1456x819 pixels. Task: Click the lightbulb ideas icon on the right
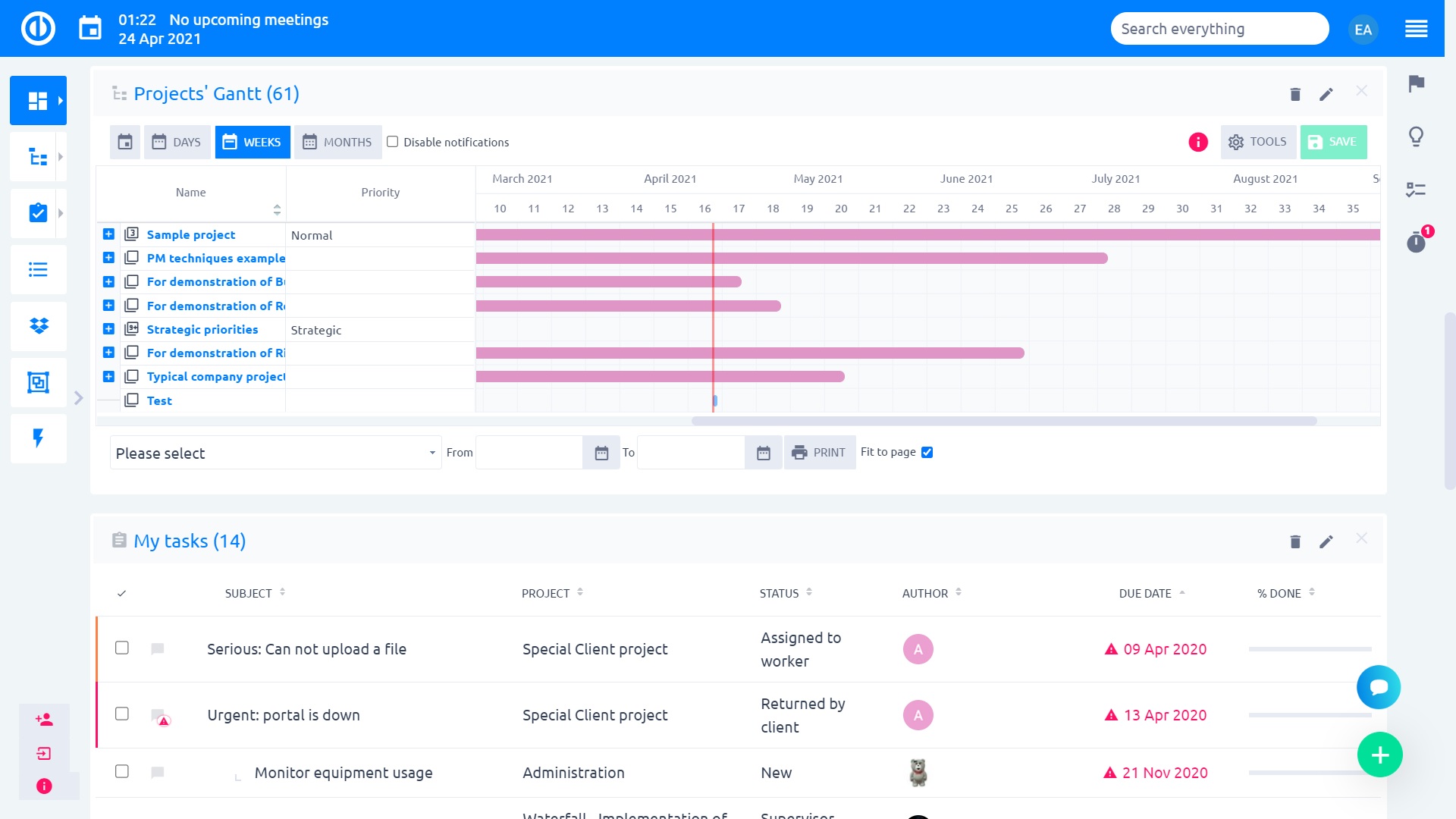pyautogui.click(x=1415, y=136)
